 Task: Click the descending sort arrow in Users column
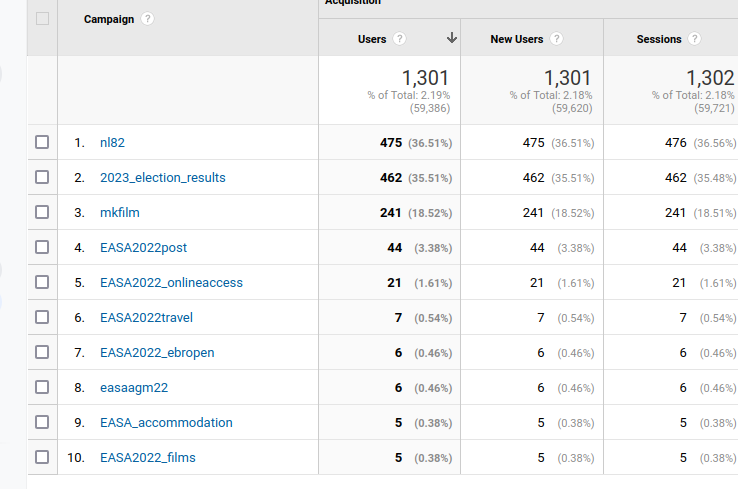click(451, 38)
